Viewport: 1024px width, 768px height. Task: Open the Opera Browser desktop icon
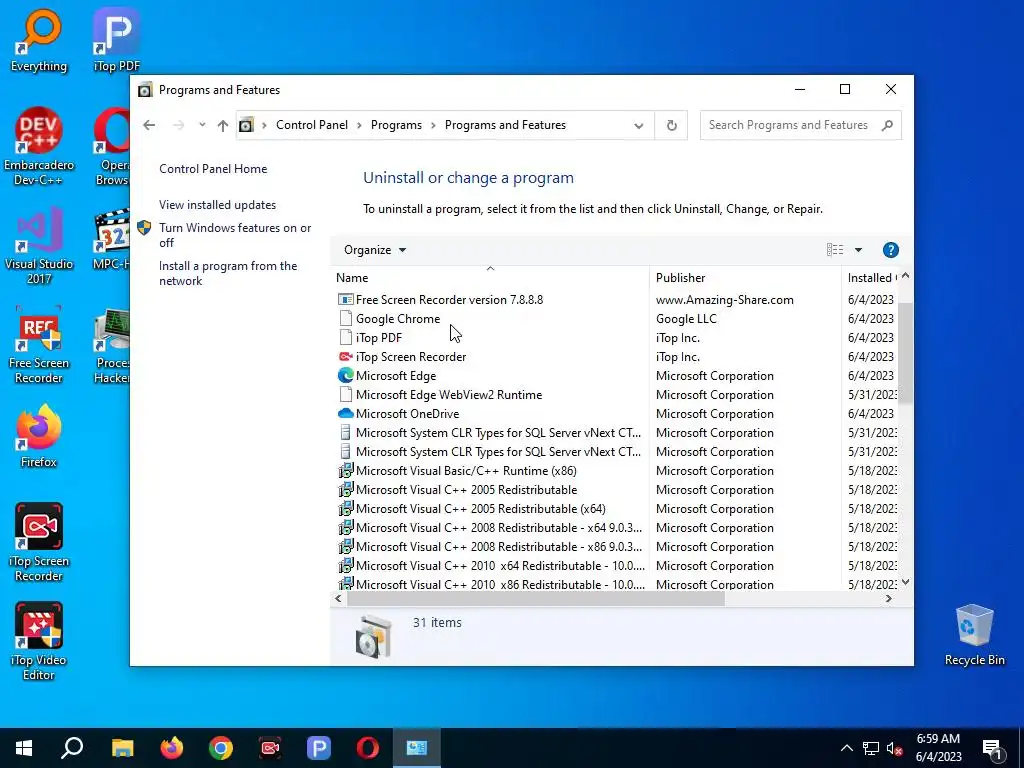pyautogui.click(x=112, y=146)
